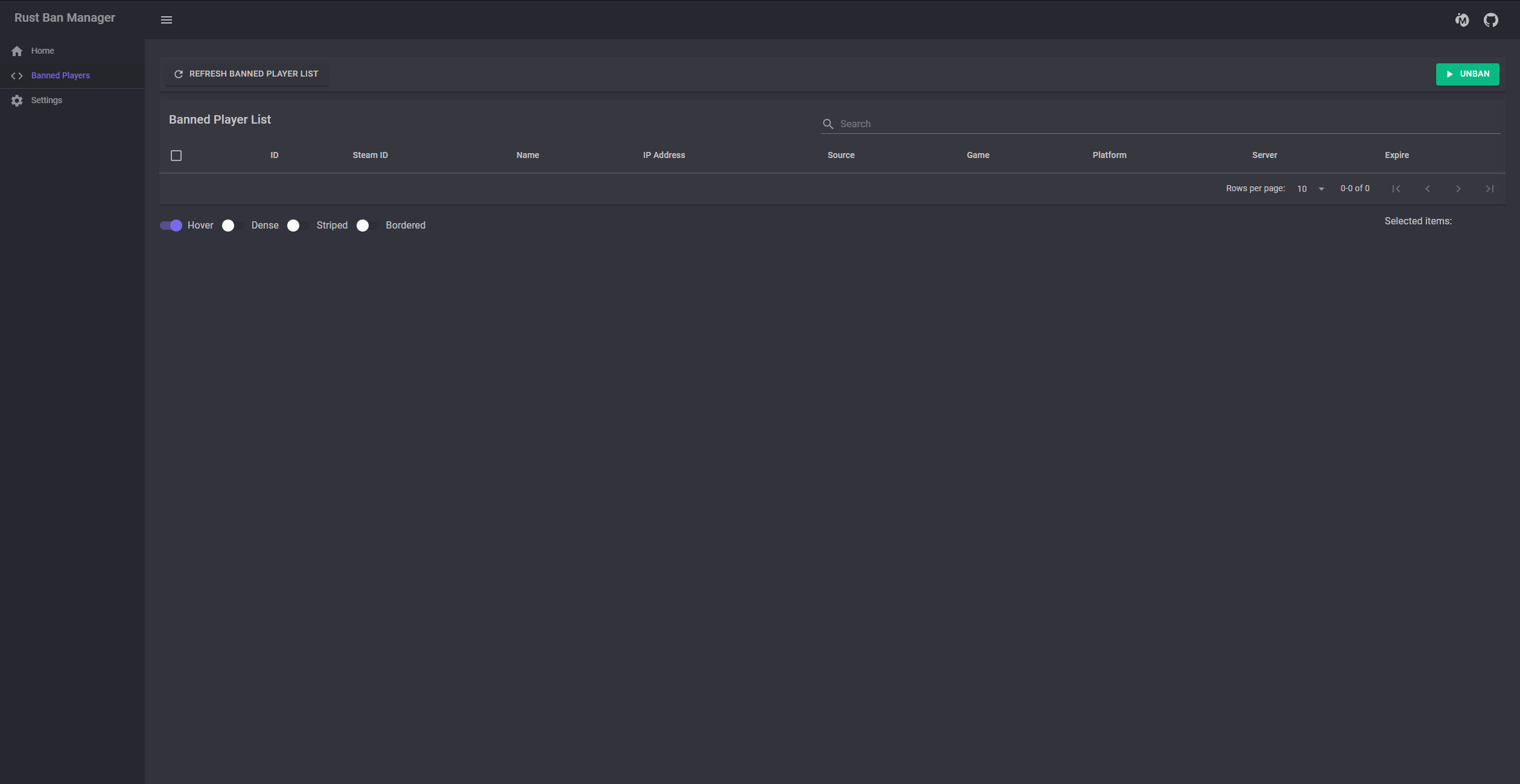Open the MudBlazor logo link
The width and height of the screenshot is (1520, 784).
pyautogui.click(x=1462, y=20)
